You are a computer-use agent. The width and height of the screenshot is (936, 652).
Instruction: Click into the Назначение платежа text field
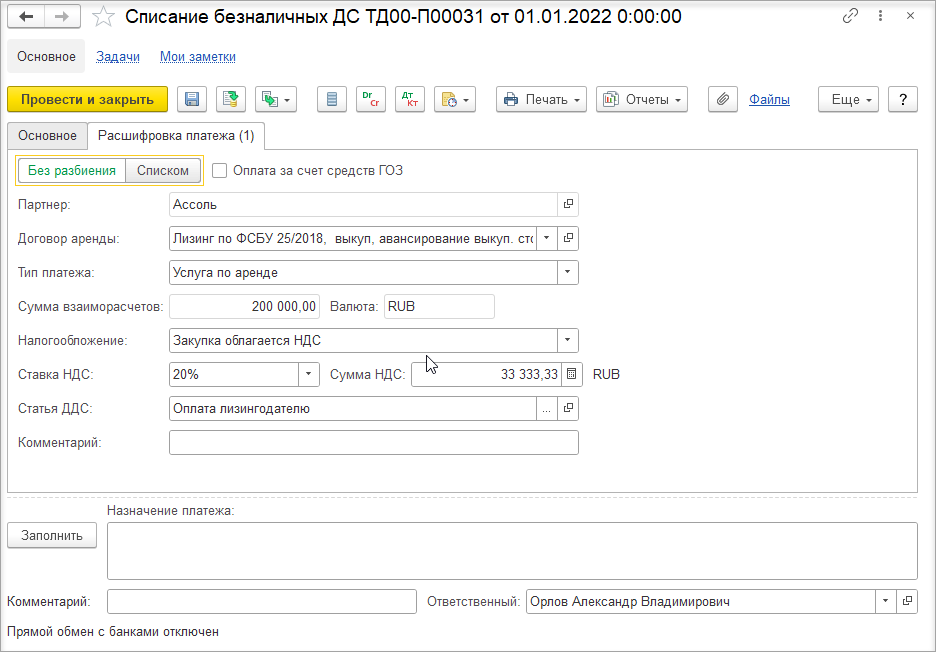point(512,551)
